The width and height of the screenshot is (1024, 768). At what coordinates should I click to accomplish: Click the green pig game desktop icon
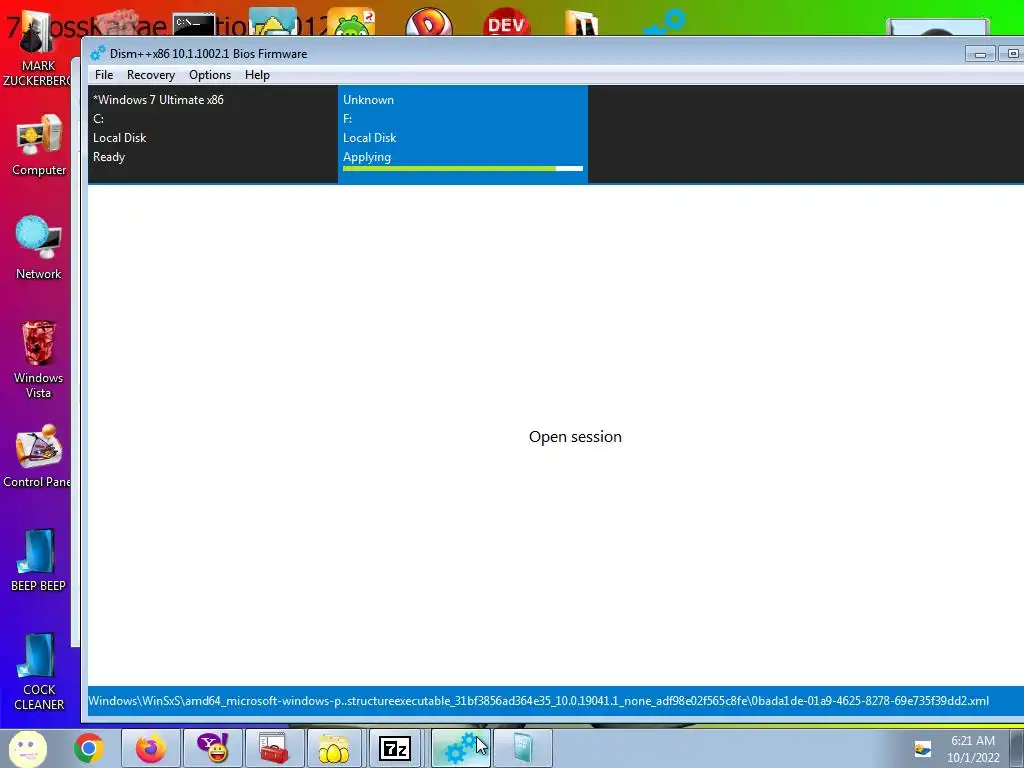(x=351, y=24)
